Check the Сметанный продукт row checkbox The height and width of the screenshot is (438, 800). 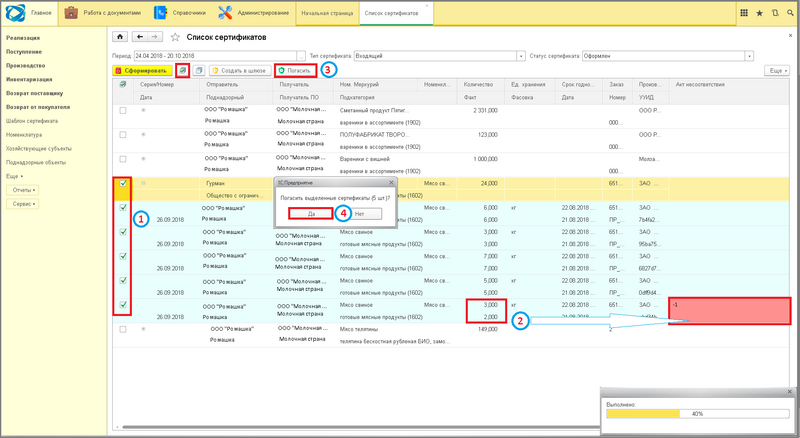click(x=122, y=110)
